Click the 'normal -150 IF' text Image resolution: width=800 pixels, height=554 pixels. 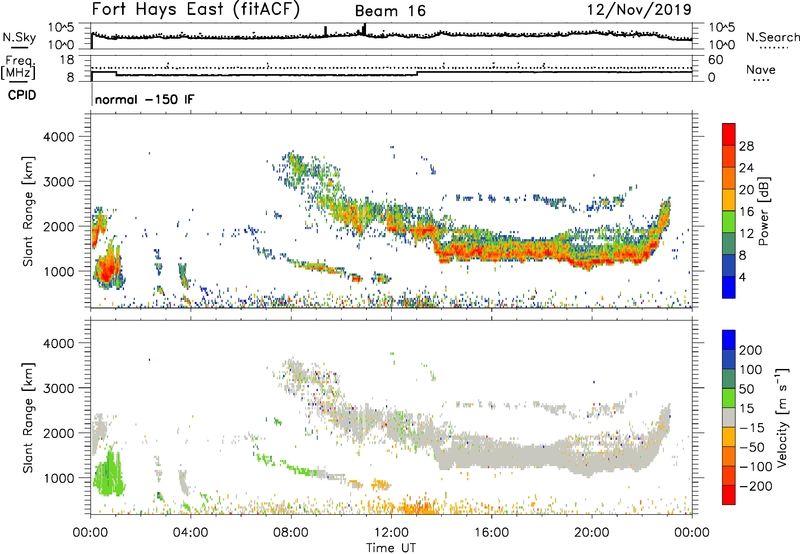[x=144, y=99]
